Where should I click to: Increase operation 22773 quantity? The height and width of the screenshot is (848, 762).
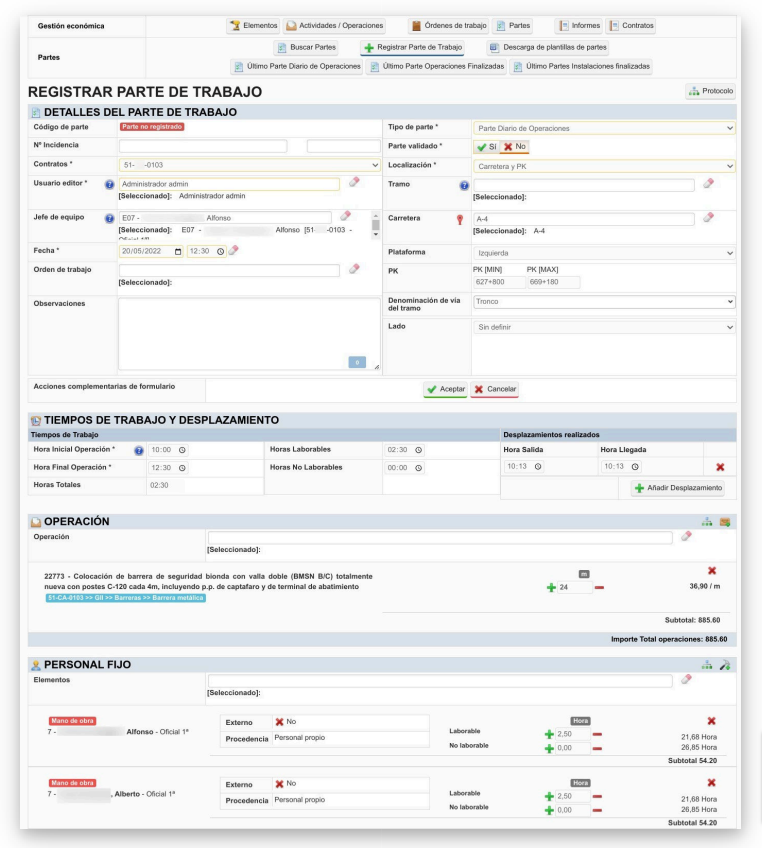[x=551, y=588]
